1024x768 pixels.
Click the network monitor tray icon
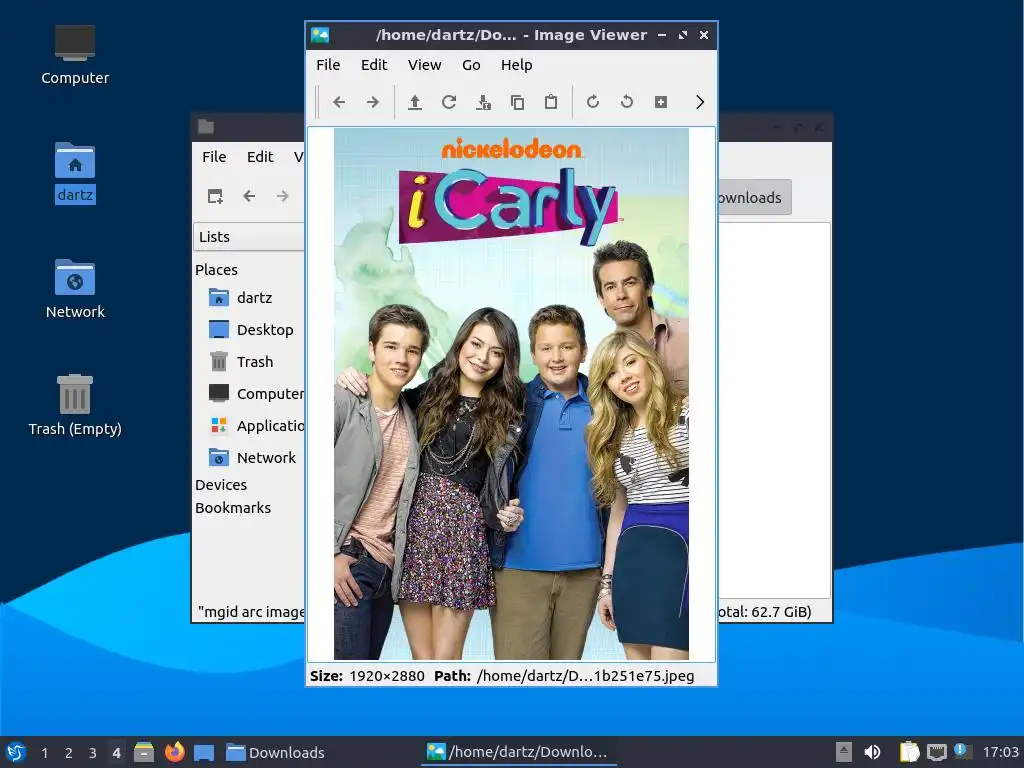pyautogui.click(x=936, y=752)
